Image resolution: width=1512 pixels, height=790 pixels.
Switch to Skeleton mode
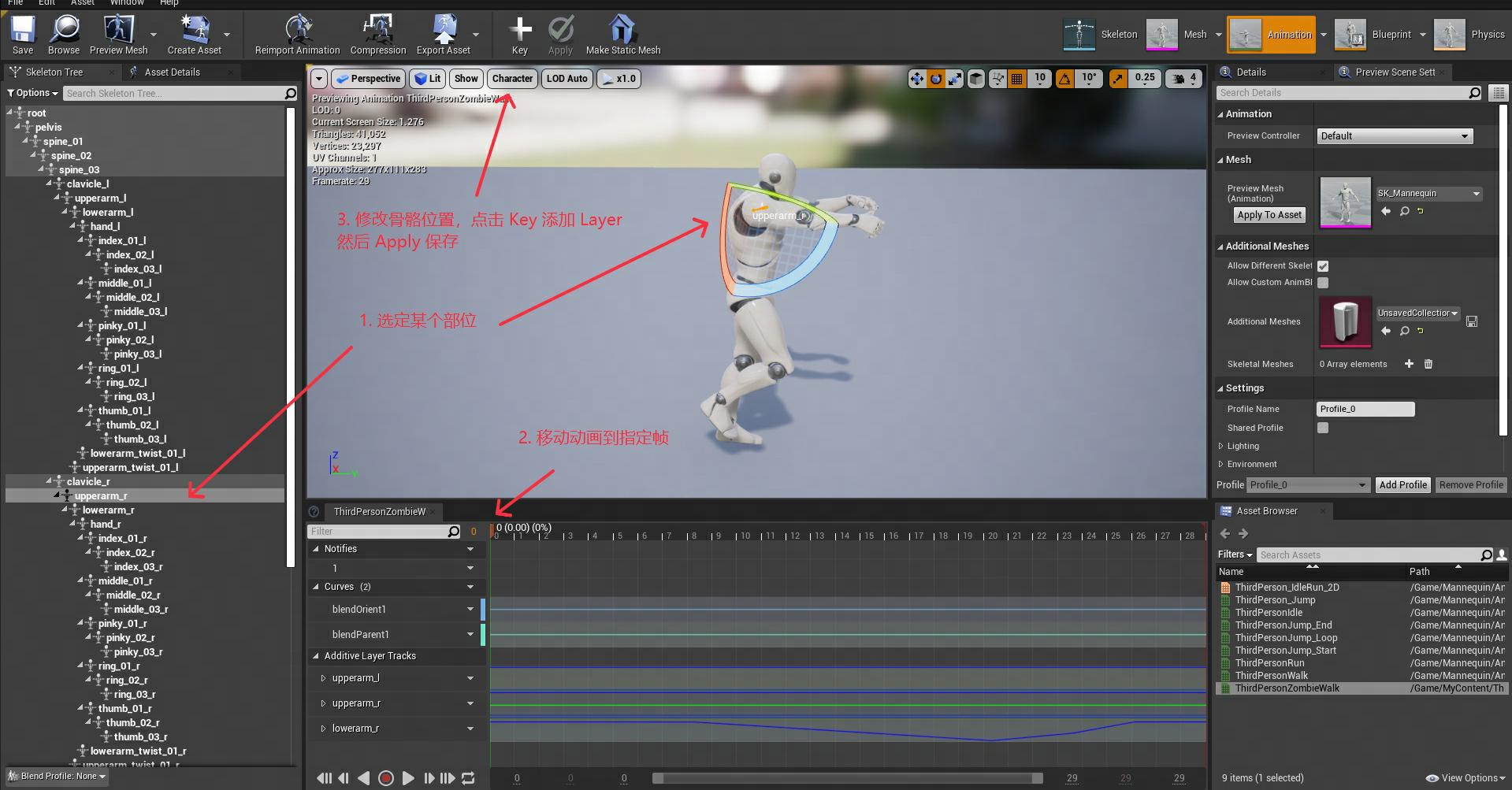pyautogui.click(x=1101, y=35)
